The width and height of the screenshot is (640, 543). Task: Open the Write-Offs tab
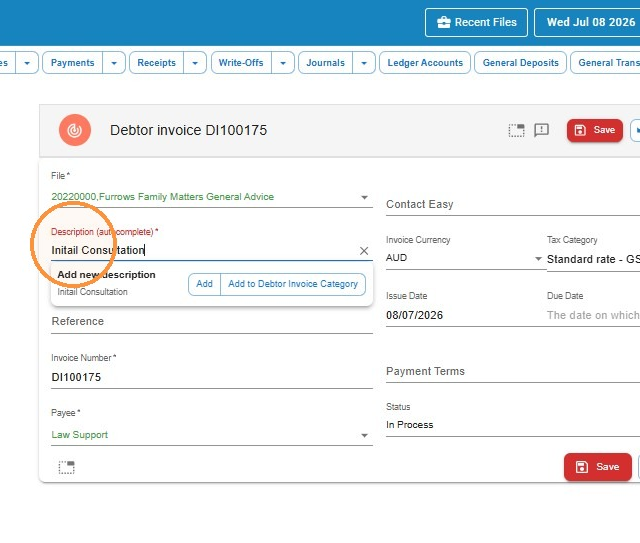tap(241, 62)
